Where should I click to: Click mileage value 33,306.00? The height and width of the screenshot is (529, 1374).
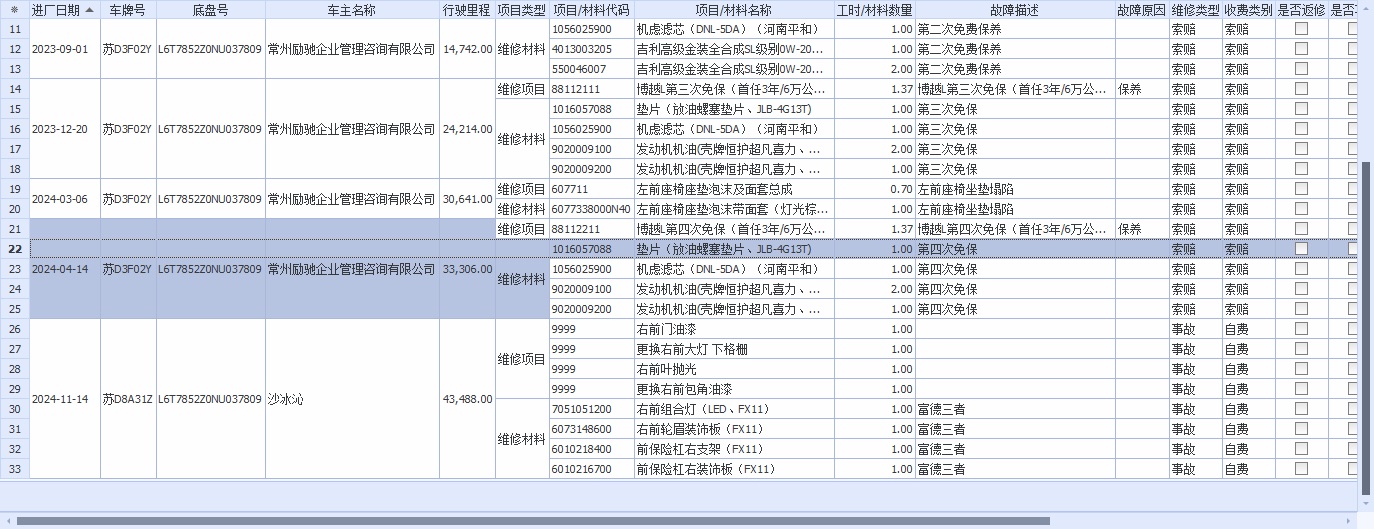(467, 269)
